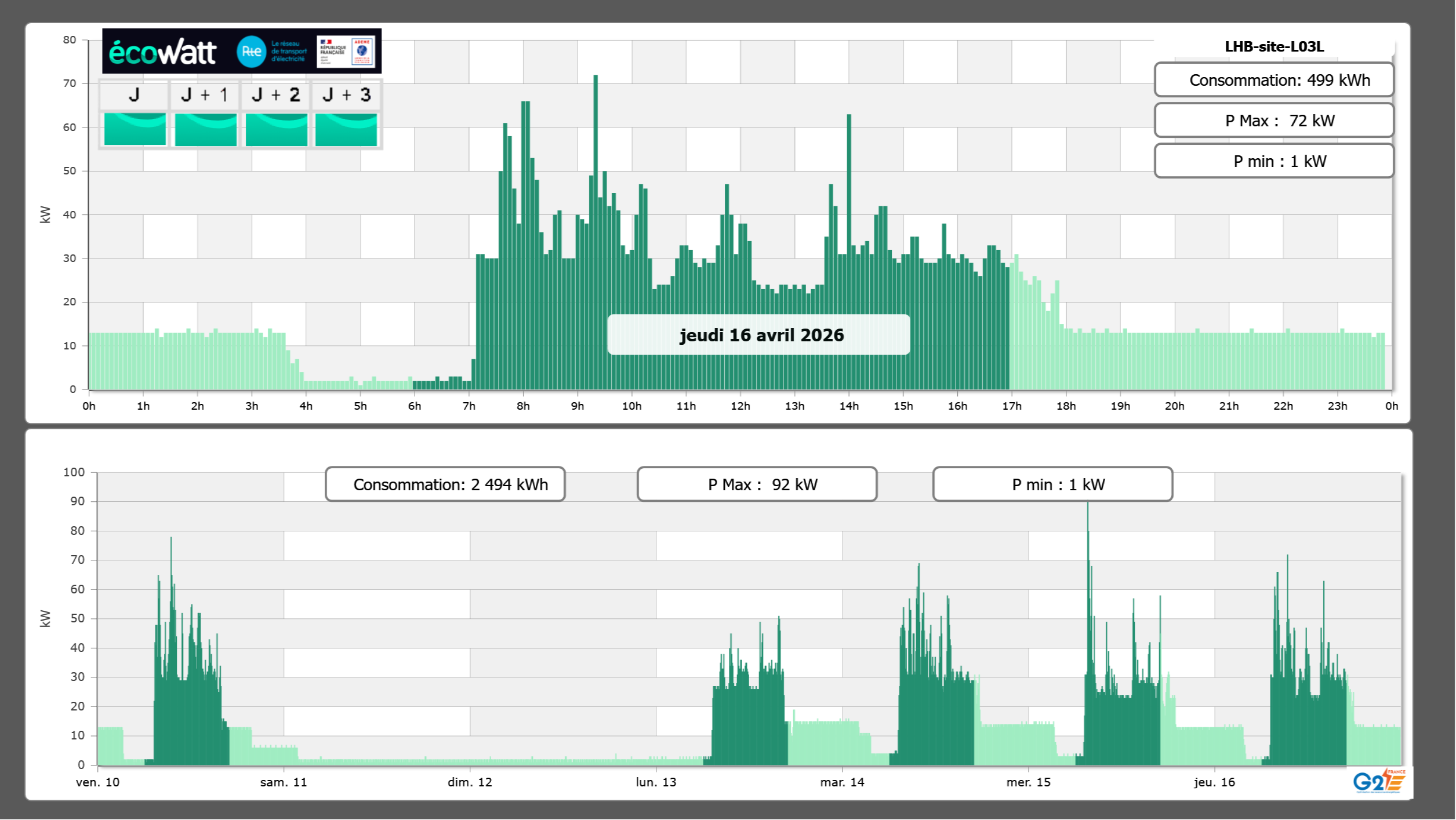Click the daily P min : 1 kW box
This screenshot has width=1456, height=820.
[x=1273, y=161]
